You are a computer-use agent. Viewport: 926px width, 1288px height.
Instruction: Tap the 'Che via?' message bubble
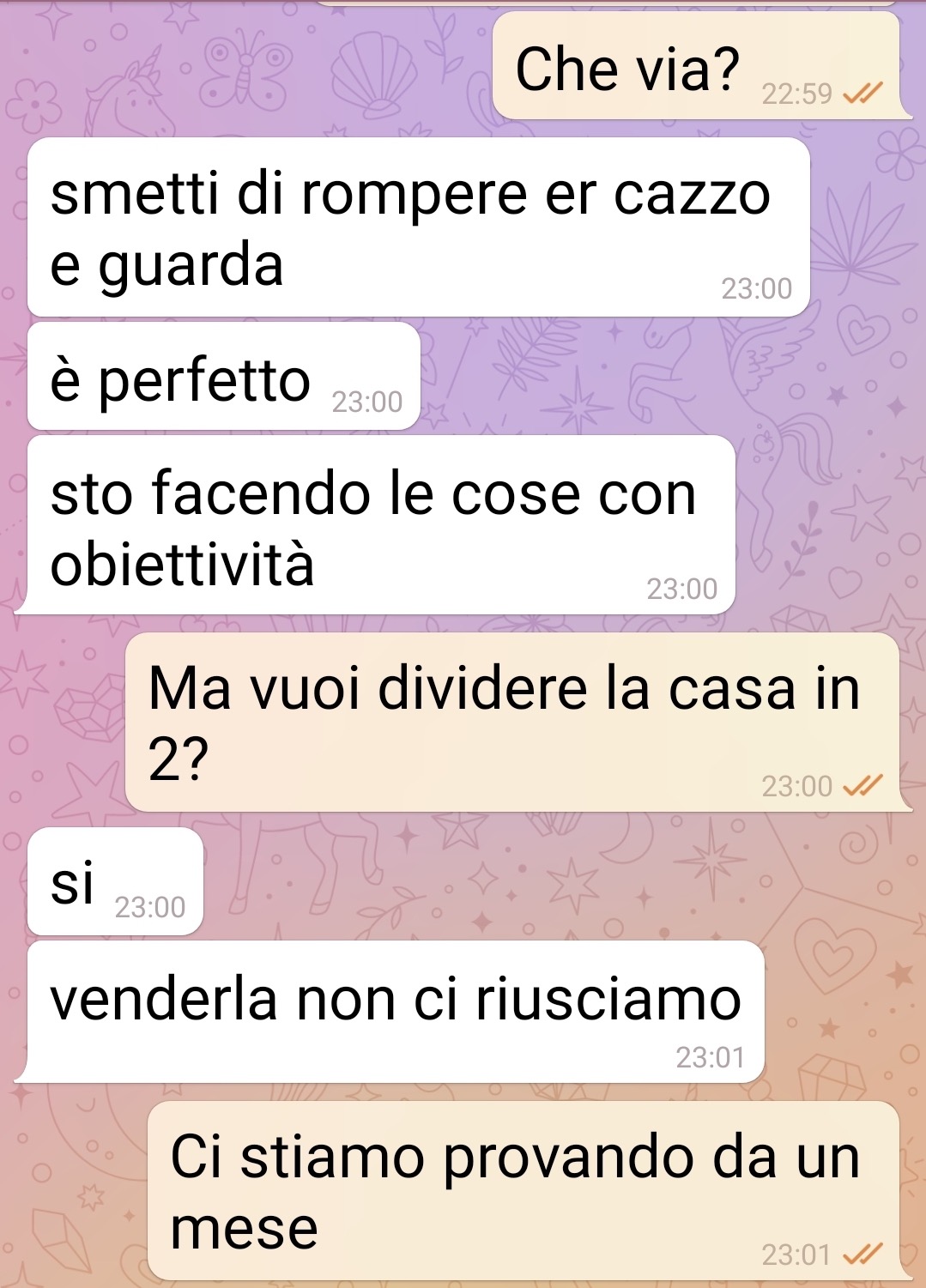pyautogui.click(x=698, y=65)
